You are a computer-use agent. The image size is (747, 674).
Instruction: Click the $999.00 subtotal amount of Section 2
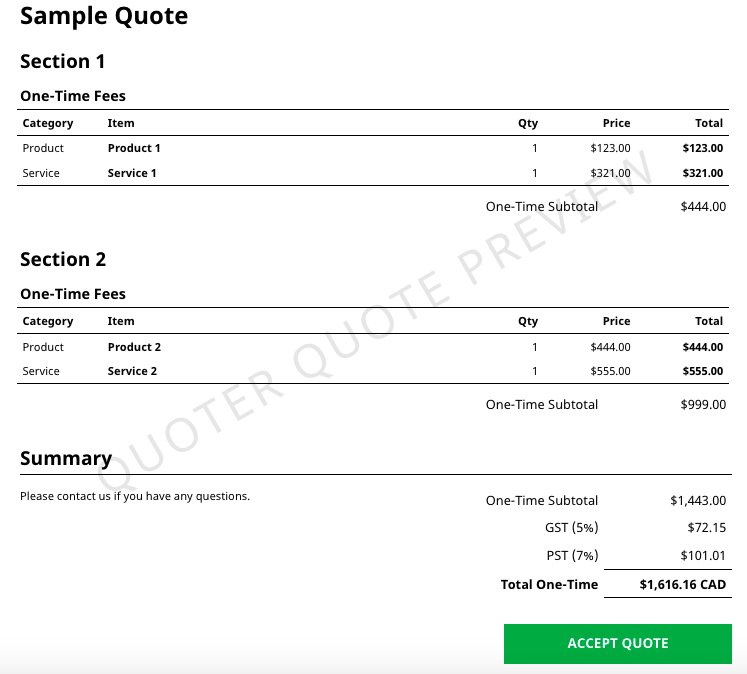click(x=703, y=405)
